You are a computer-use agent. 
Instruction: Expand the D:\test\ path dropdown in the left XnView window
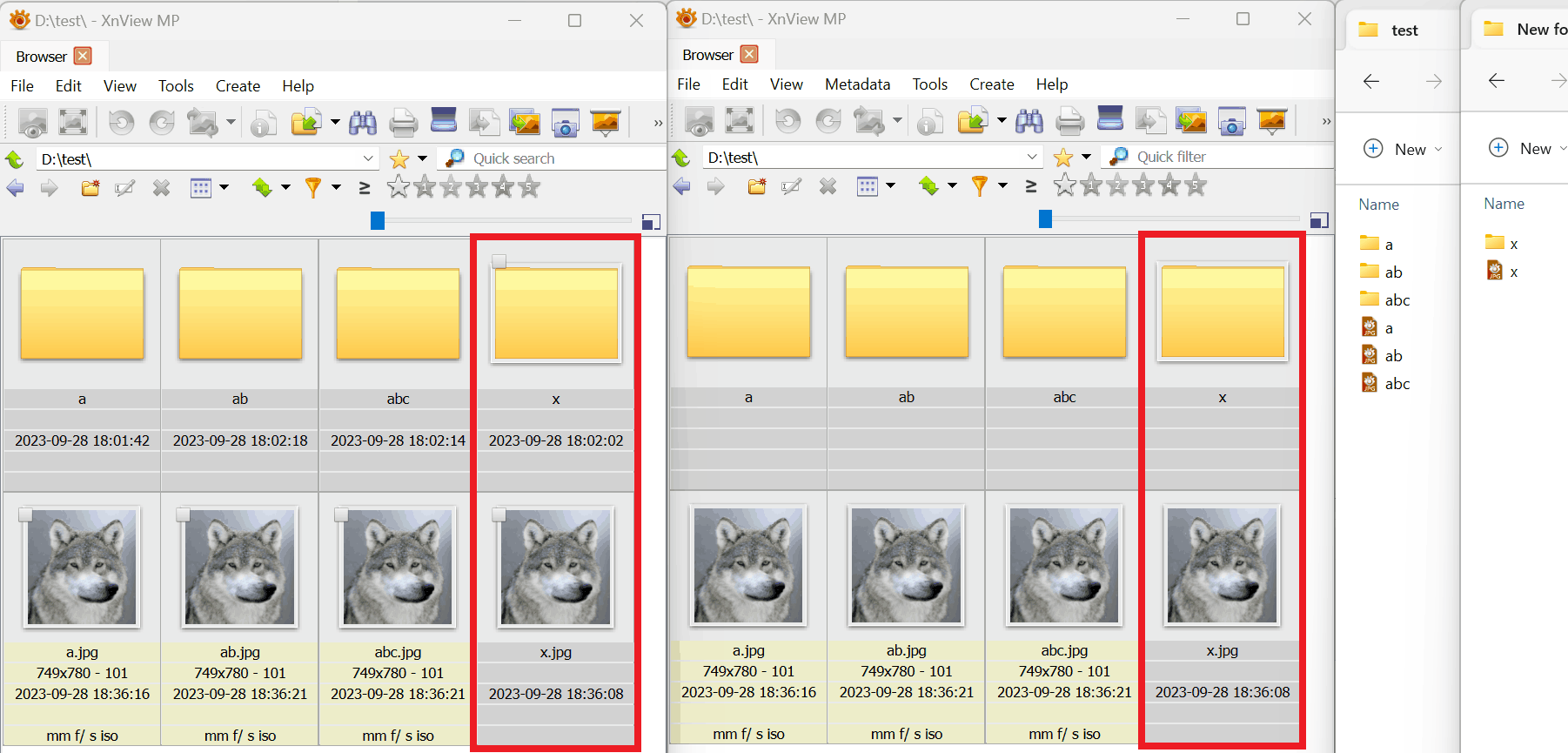[x=369, y=158]
